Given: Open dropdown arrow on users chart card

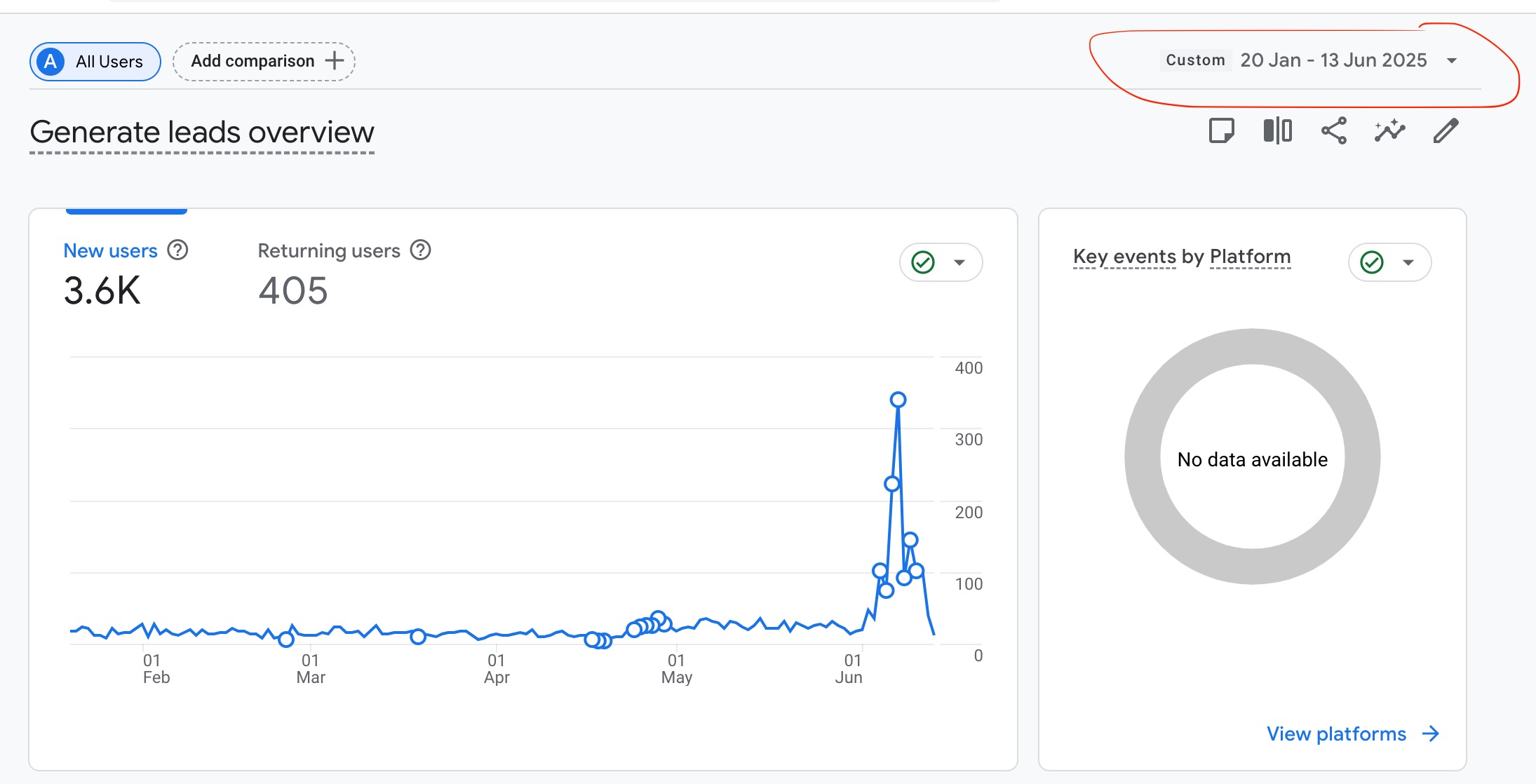Looking at the screenshot, I should [x=959, y=262].
